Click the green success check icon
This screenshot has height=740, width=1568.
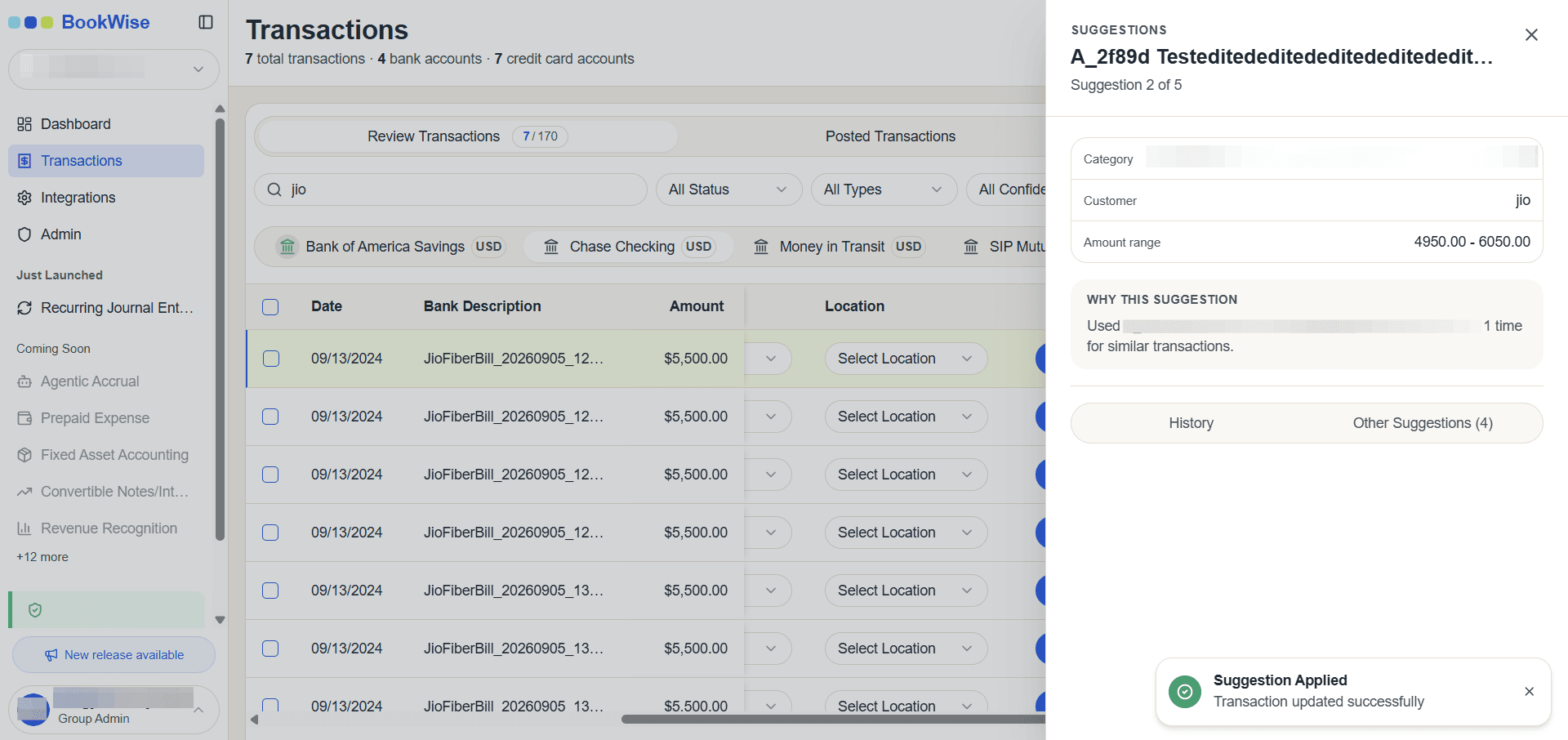pos(1184,692)
